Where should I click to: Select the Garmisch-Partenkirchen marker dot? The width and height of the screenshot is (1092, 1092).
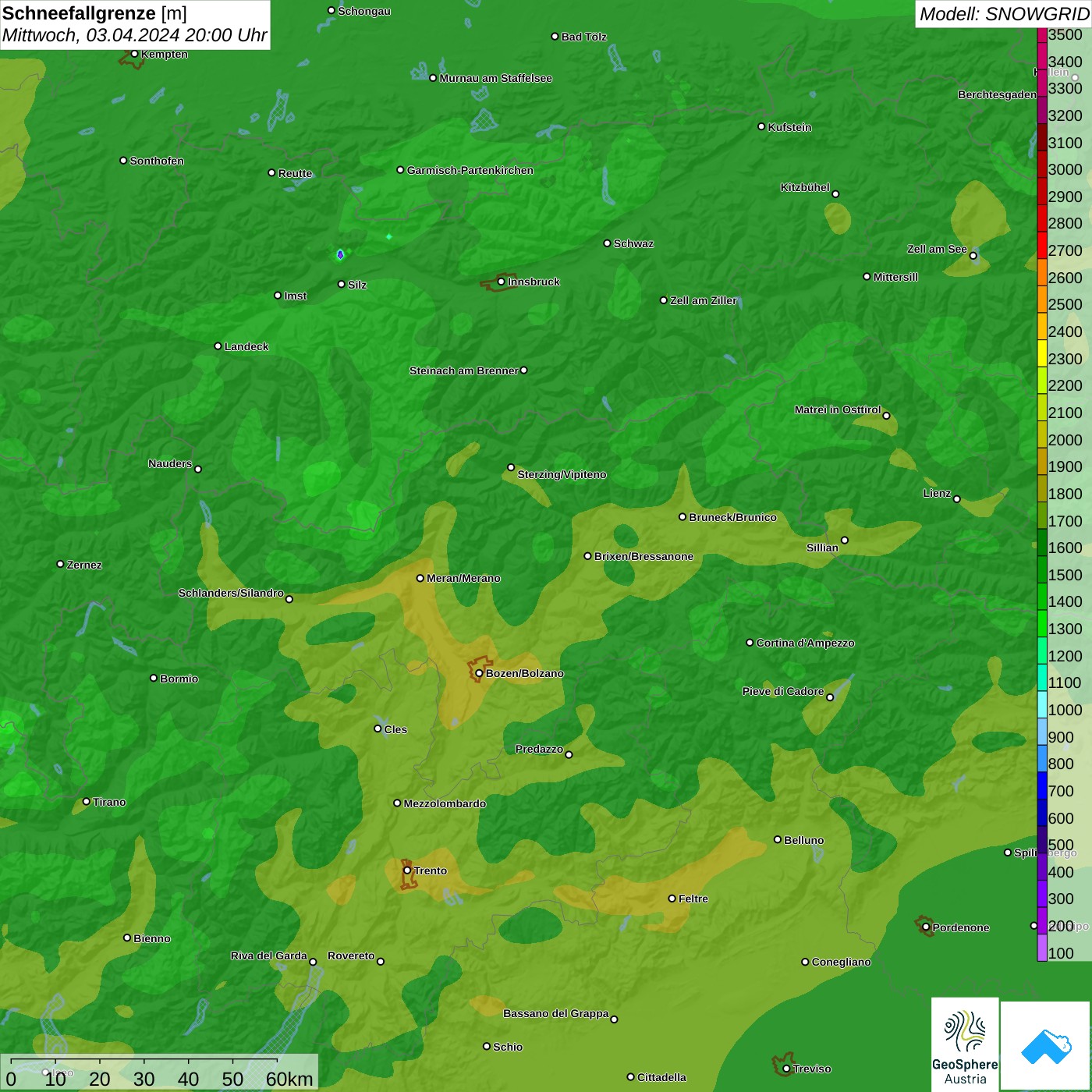400,170
